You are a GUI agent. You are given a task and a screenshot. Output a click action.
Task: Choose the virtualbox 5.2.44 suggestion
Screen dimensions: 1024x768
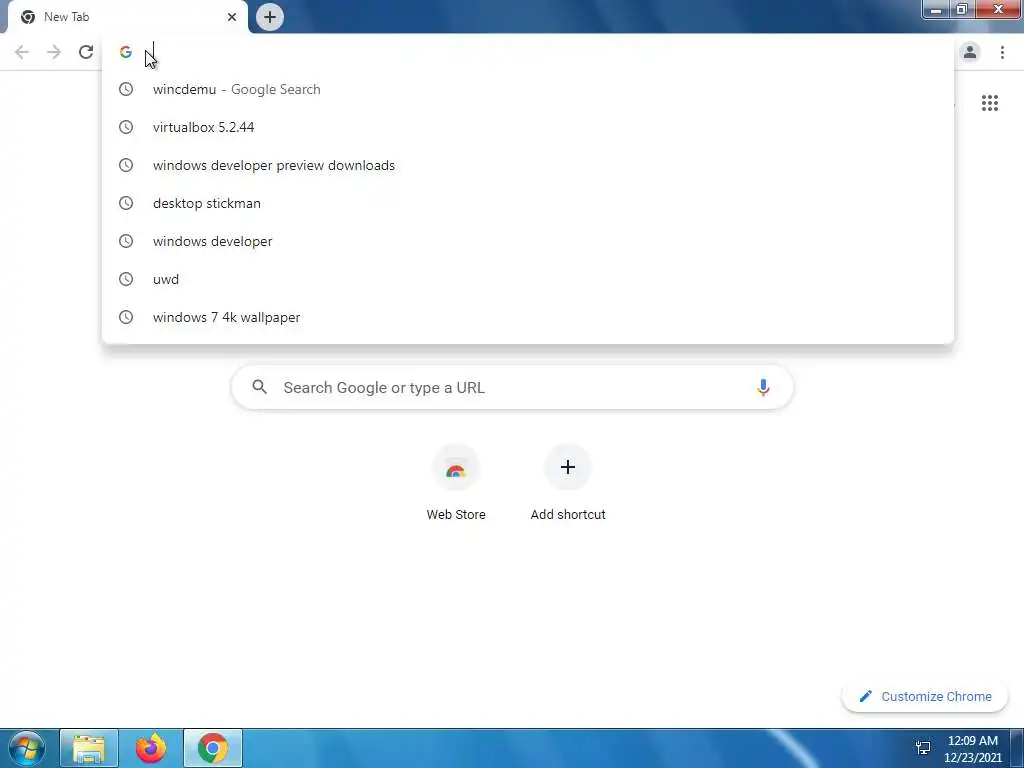pyautogui.click(x=528, y=127)
